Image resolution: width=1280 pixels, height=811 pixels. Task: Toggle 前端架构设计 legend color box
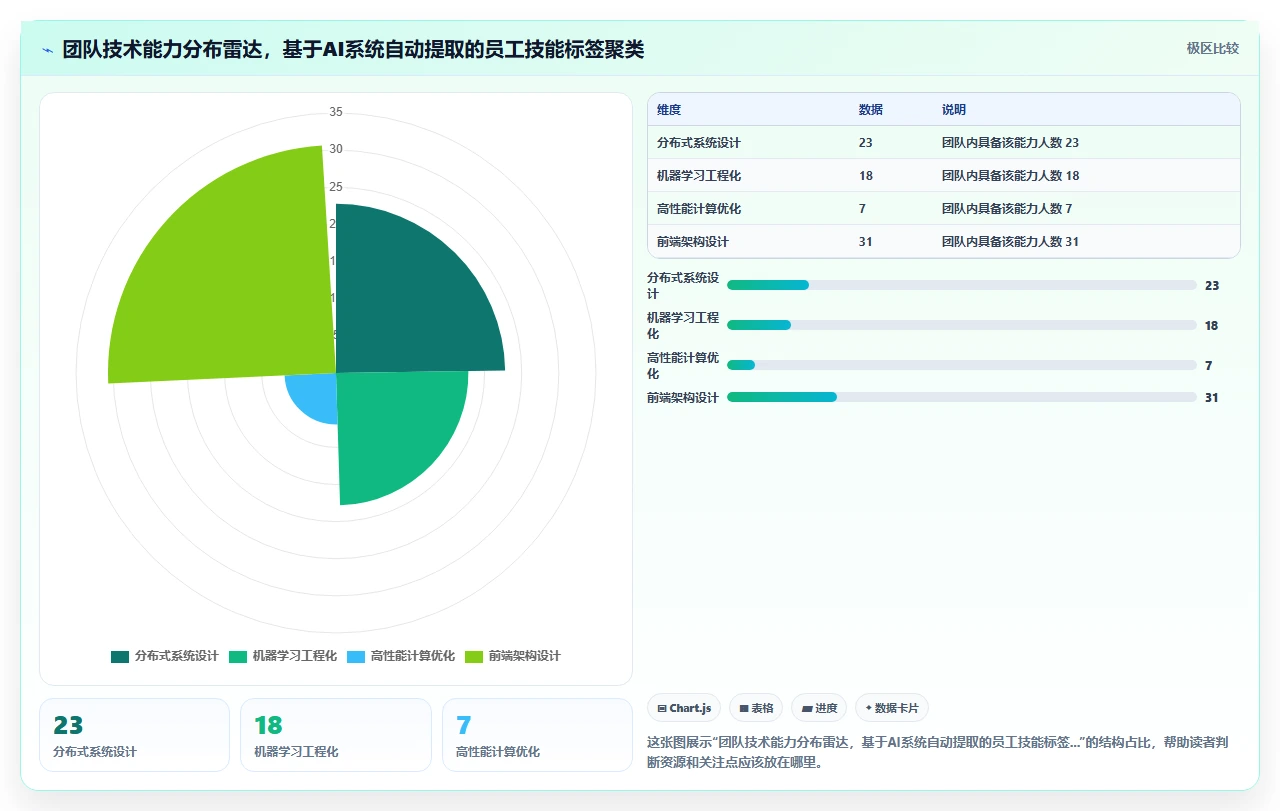[474, 657]
